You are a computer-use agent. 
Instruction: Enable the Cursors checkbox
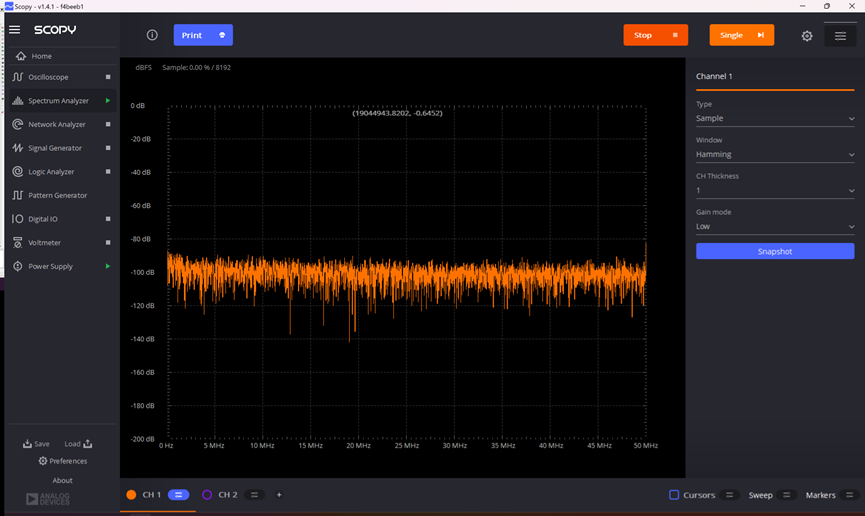(674, 495)
